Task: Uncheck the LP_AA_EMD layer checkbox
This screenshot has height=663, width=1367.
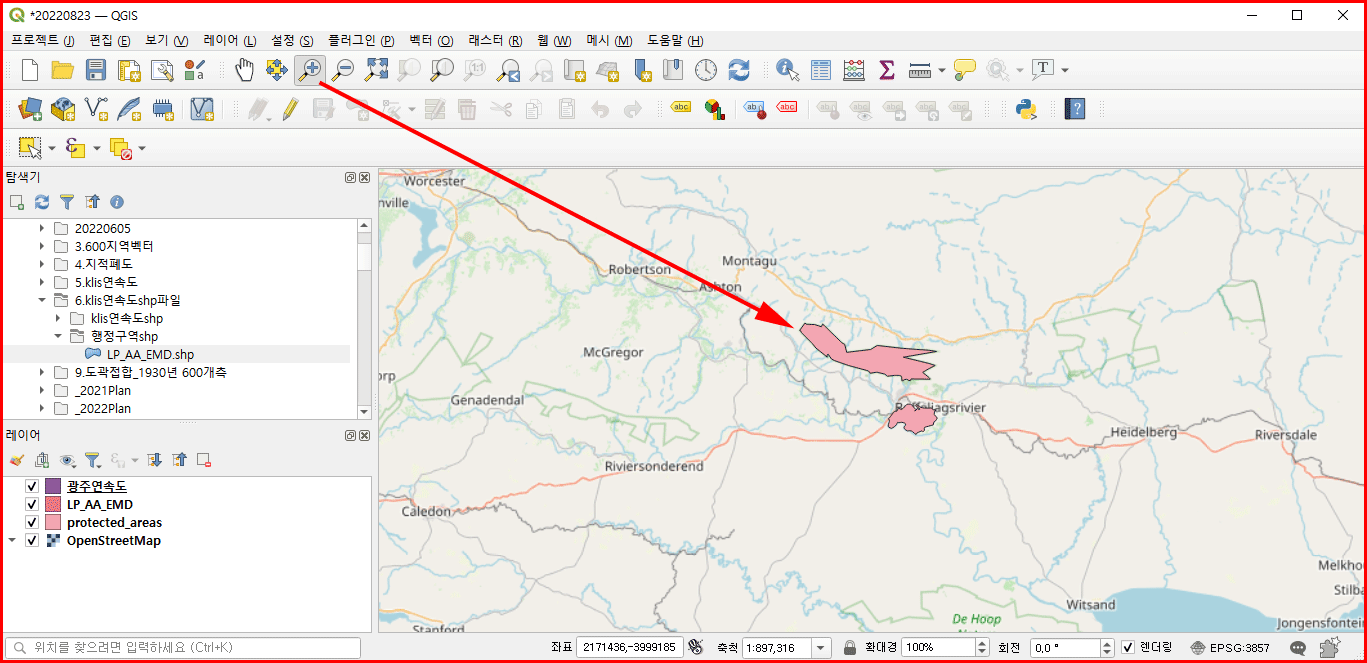Action: pos(32,504)
